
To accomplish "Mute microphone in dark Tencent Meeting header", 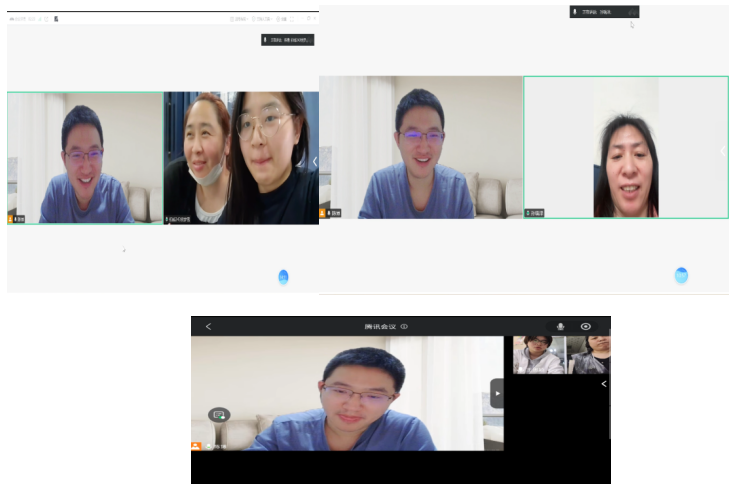I will (x=560, y=327).
